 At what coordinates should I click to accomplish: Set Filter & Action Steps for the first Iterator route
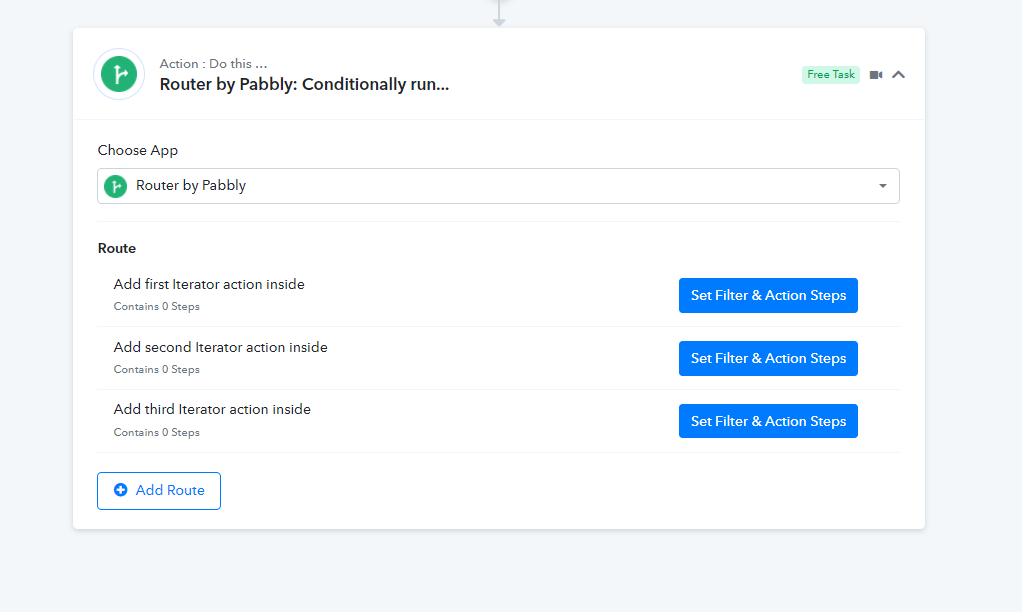768,295
